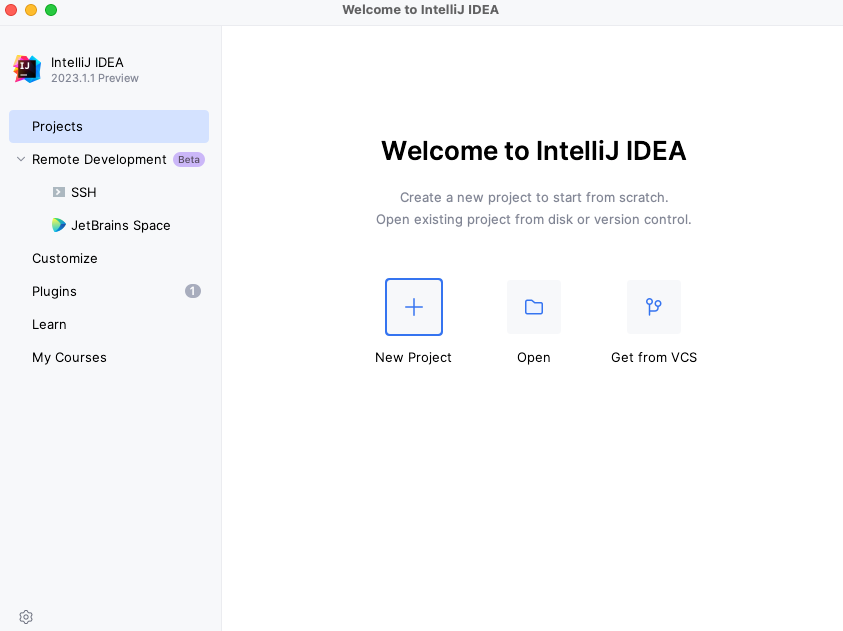Click the Open label

point(534,358)
